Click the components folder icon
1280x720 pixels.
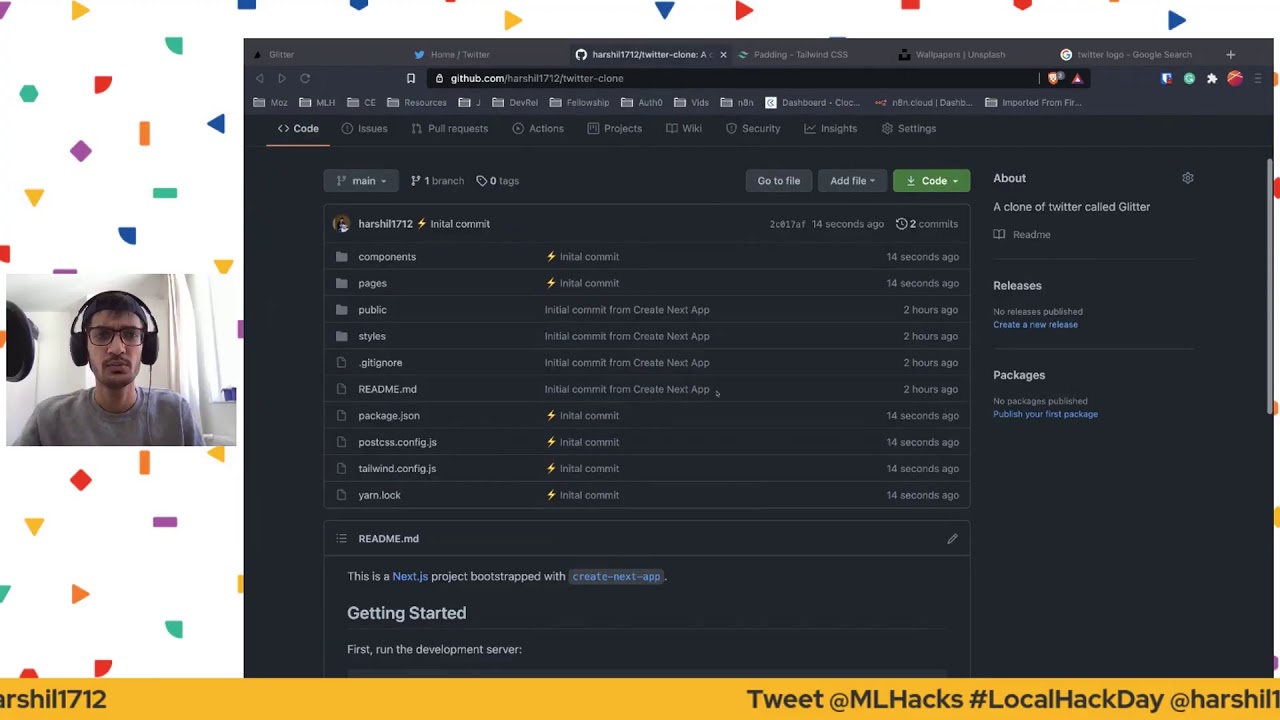point(341,257)
